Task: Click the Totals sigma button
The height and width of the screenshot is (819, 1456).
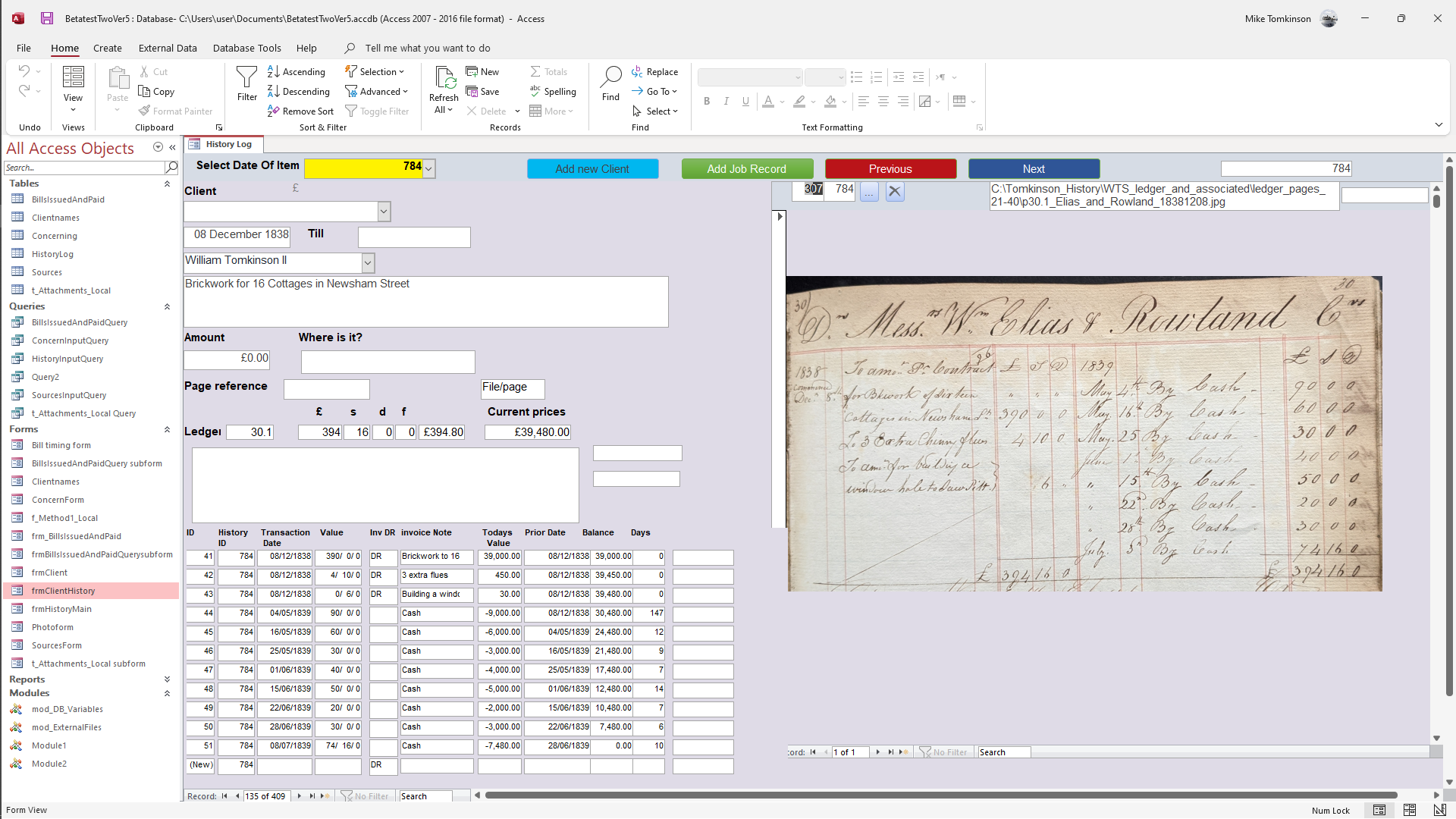Action: [548, 71]
